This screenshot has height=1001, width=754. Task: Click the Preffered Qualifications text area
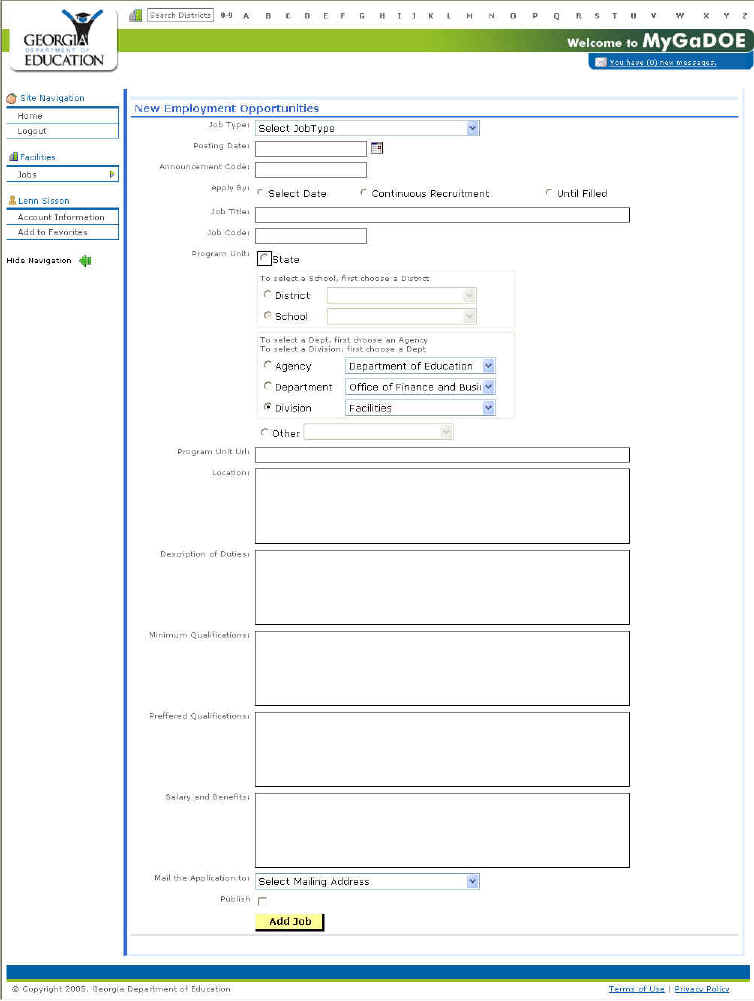point(442,749)
